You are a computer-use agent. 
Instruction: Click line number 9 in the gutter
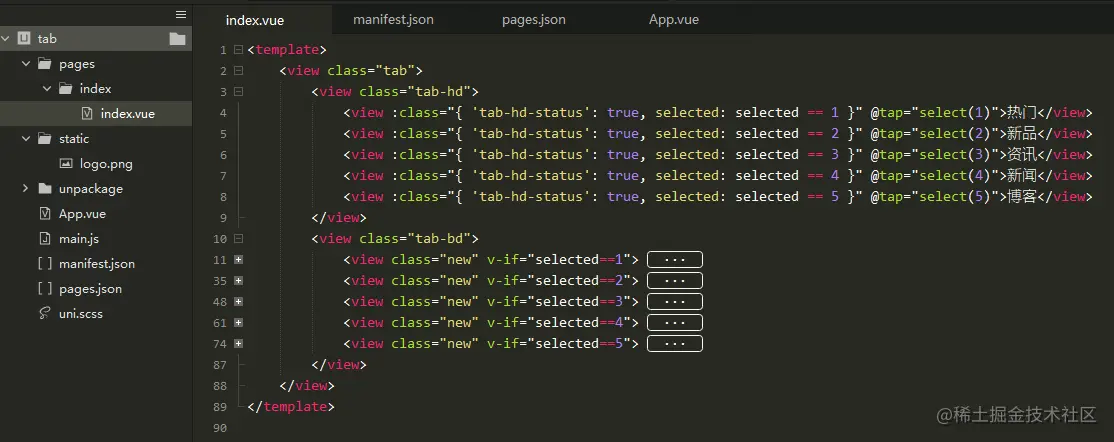click(223, 217)
